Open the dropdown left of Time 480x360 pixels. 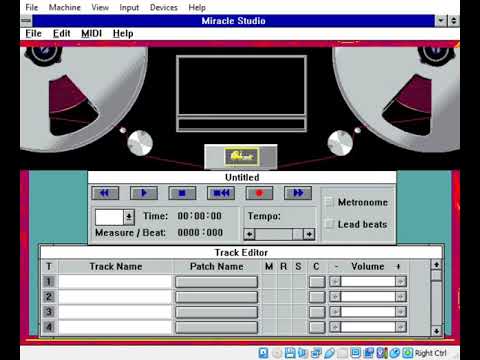(x=129, y=217)
